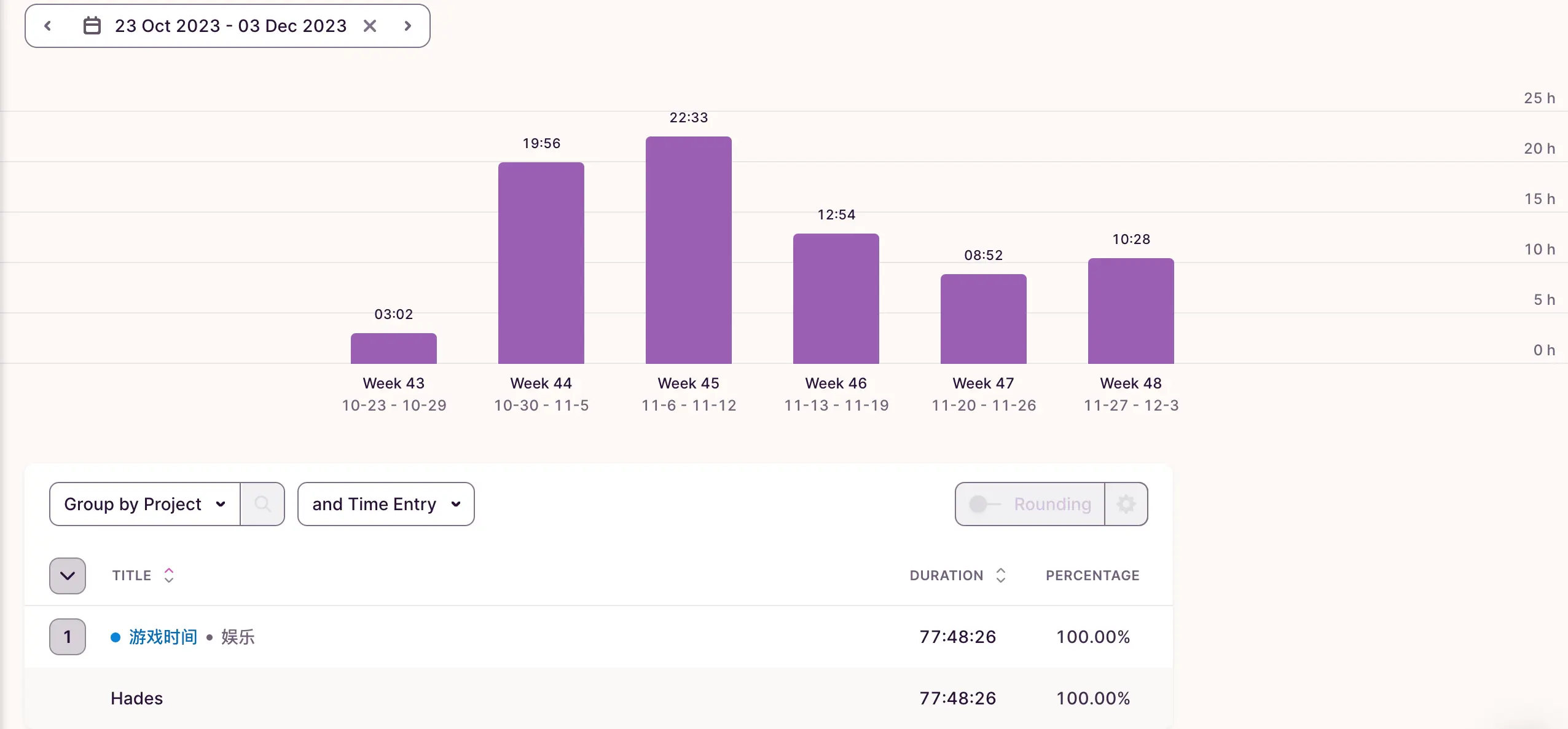Click the Week 43 bar showing 03:02

pos(393,349)
